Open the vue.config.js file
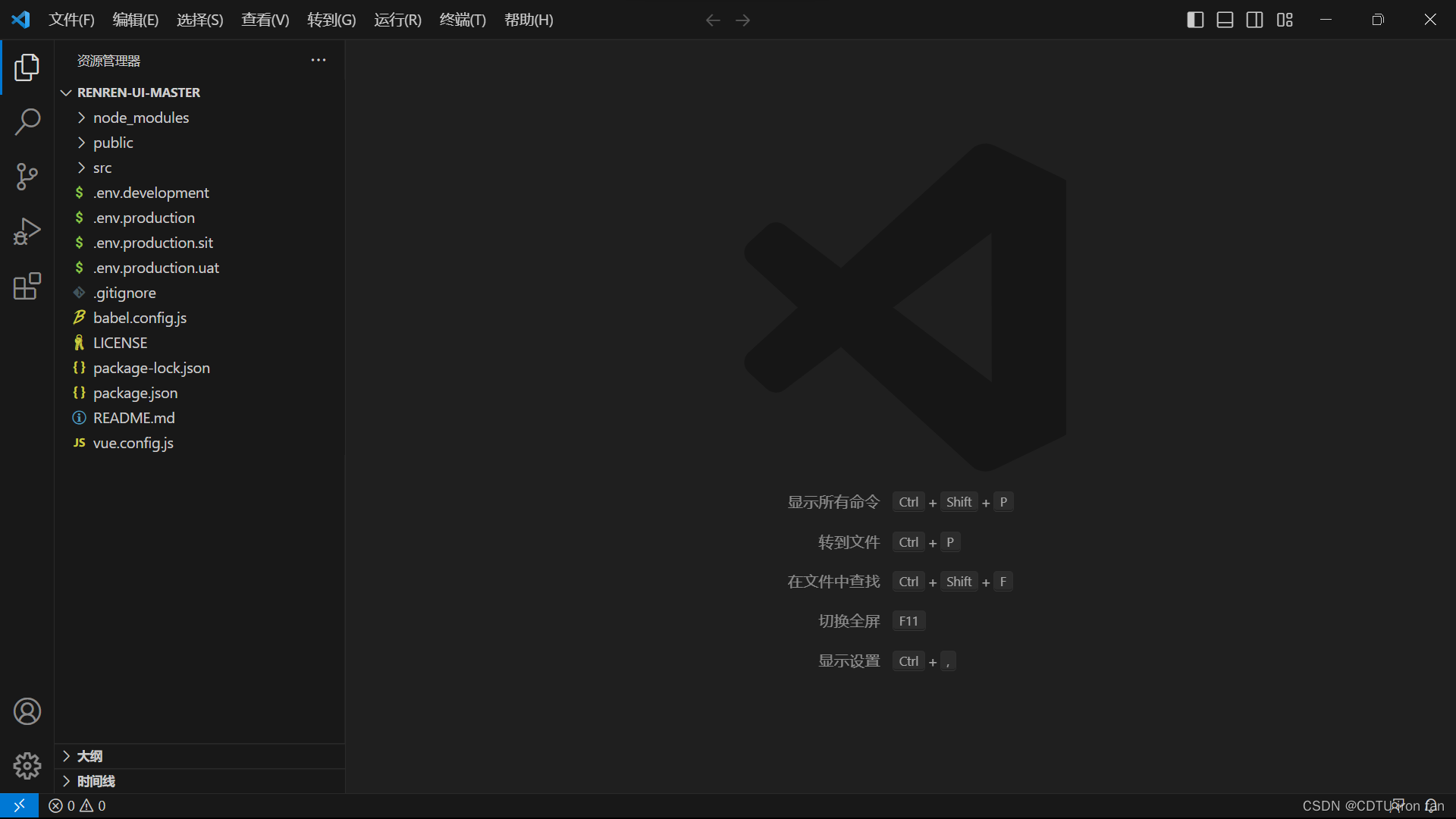Viewport: 1456px width, 819px height. (133, 443)
